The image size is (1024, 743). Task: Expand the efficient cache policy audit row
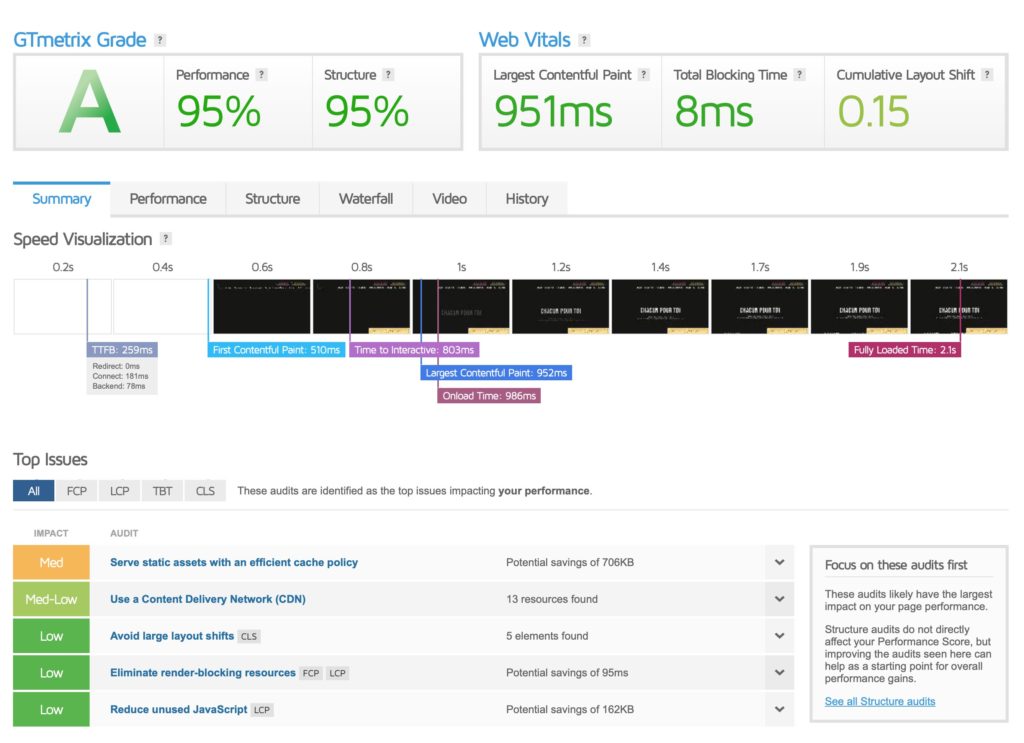[779, 563]
